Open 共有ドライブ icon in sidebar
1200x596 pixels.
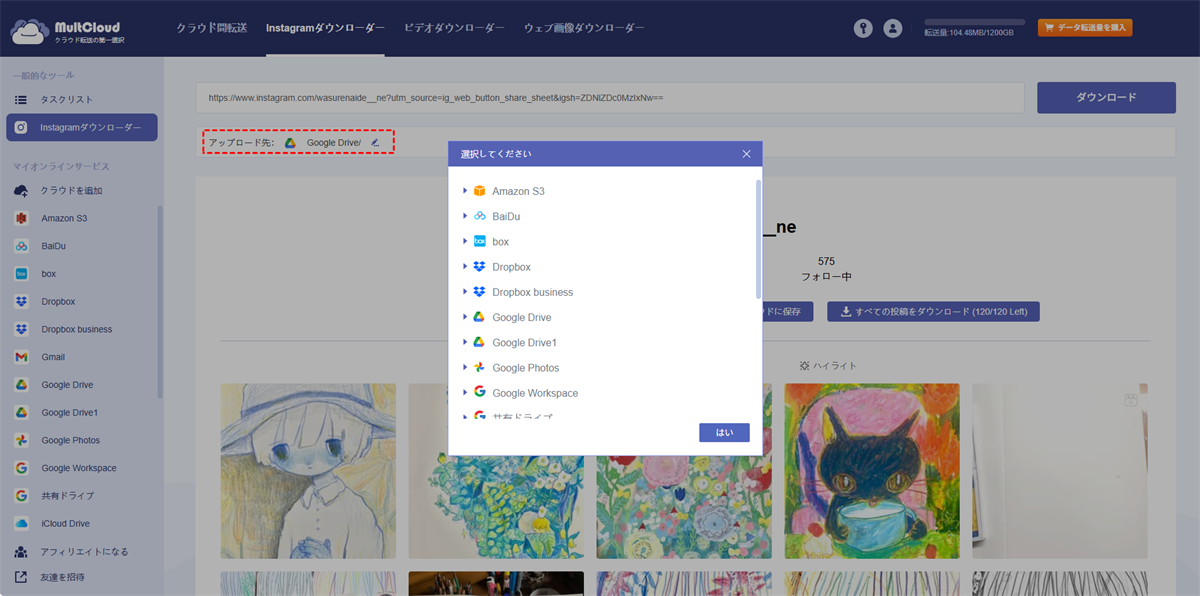click(21, 496)
